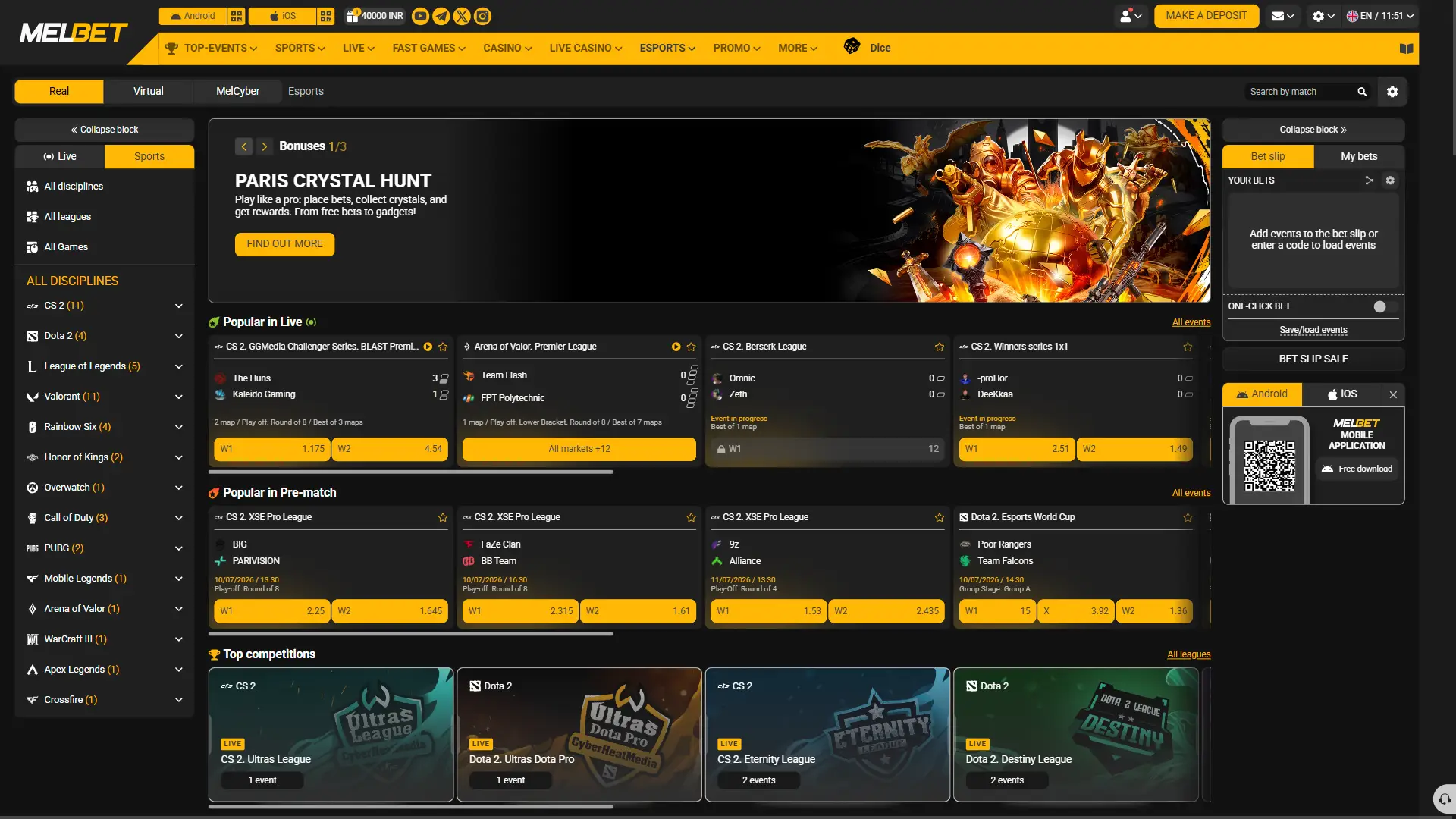The image size is (1456, 819).
Task: Bet W2 4.54 on Kaleido Gaming
Action: (x=390, y=449)
